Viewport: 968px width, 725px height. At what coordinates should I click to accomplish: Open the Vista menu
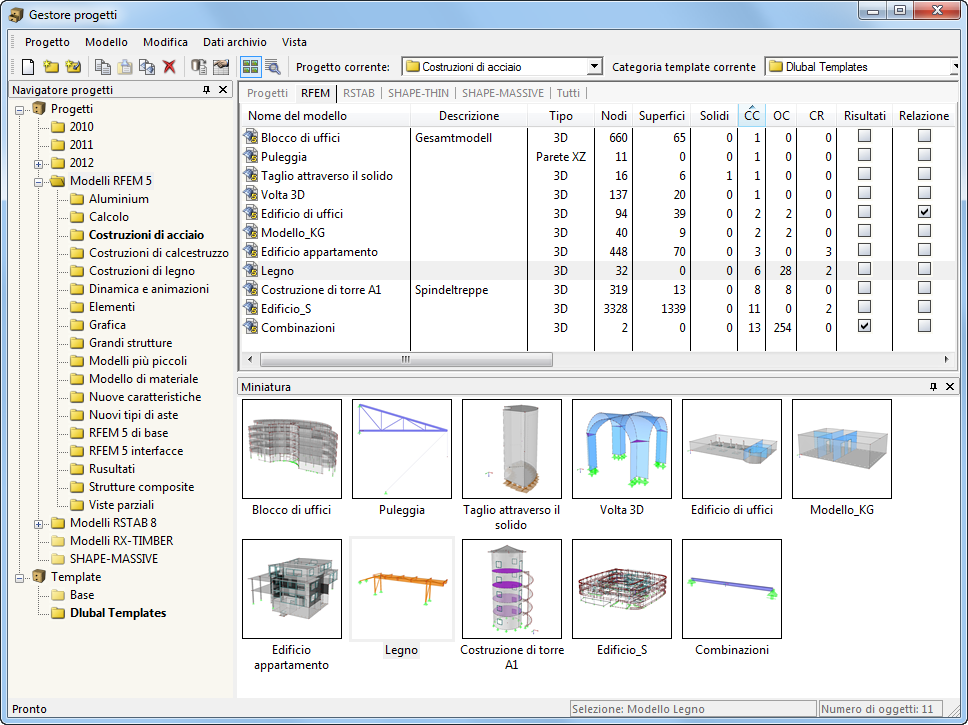(294, 42)
